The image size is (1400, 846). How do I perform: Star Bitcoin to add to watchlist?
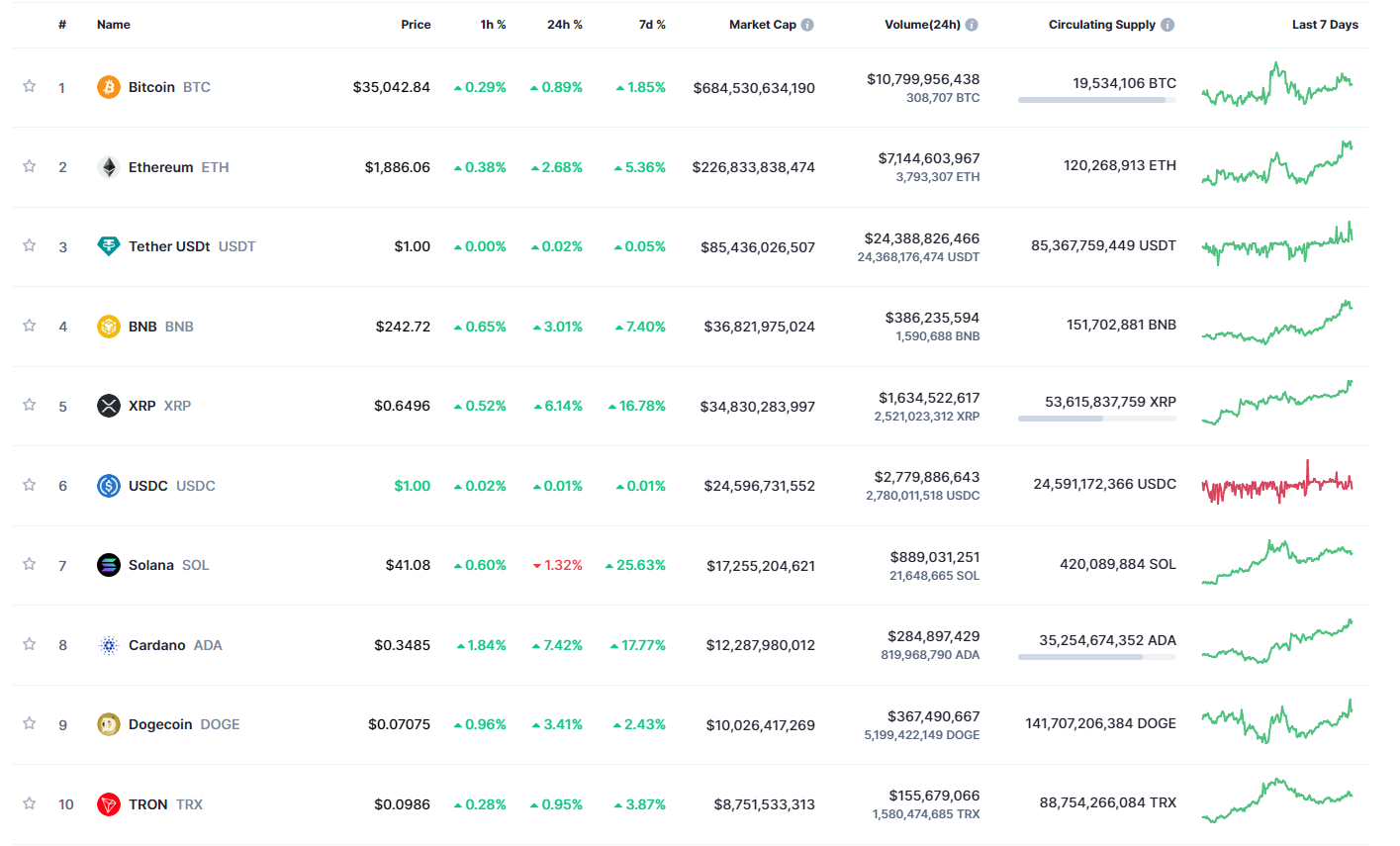point(30,86)
